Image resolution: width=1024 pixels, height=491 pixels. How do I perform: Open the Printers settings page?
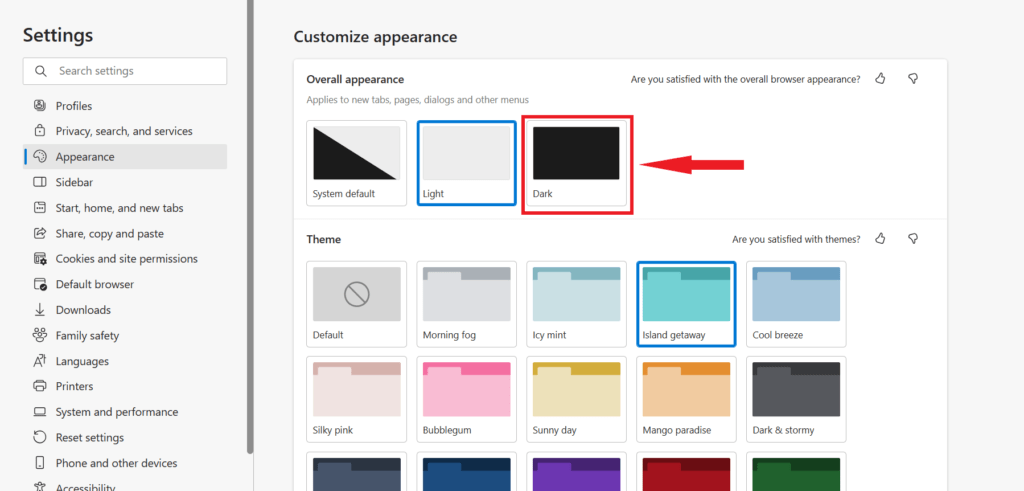[x=125, y=386]
